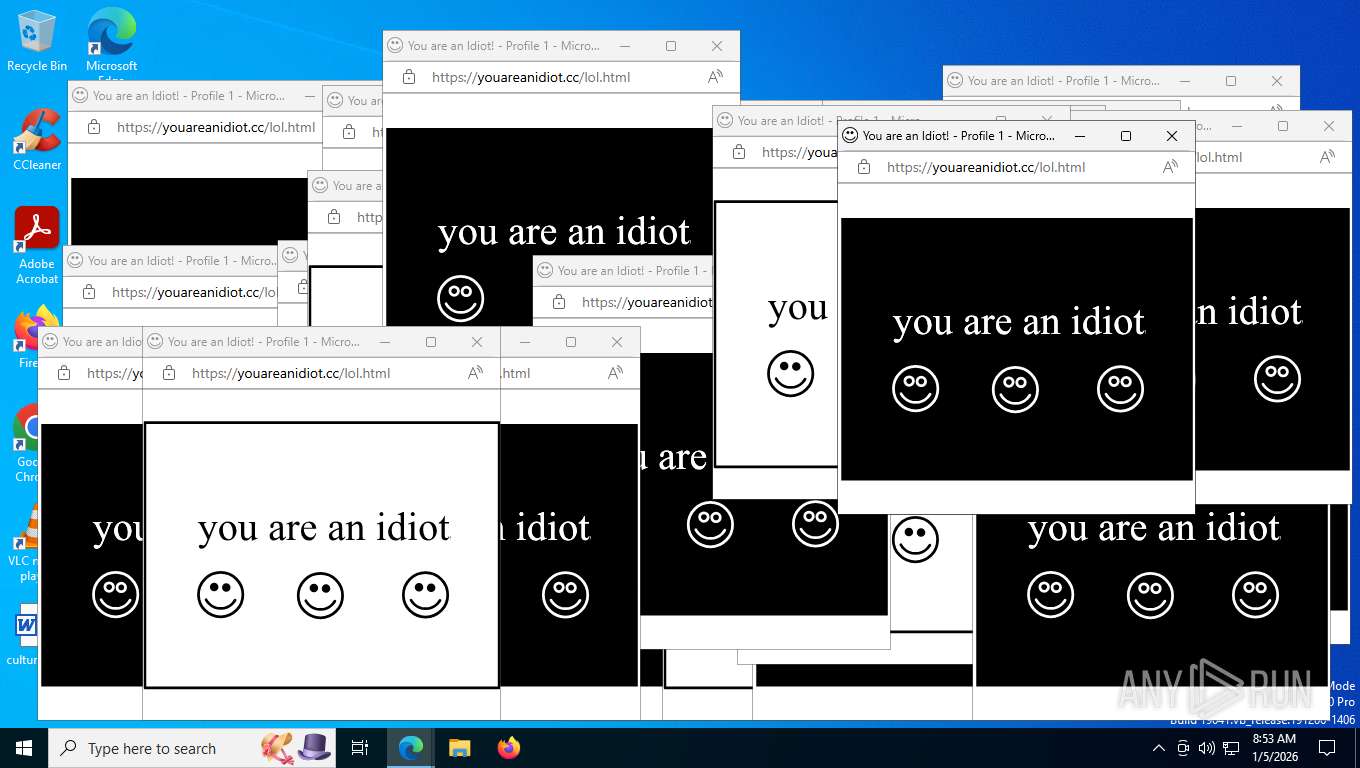Click Read aloud icon in active front window
The height and width of the screenshot is (768, 1360).
pyautogui.click(x=1170, y=167)
